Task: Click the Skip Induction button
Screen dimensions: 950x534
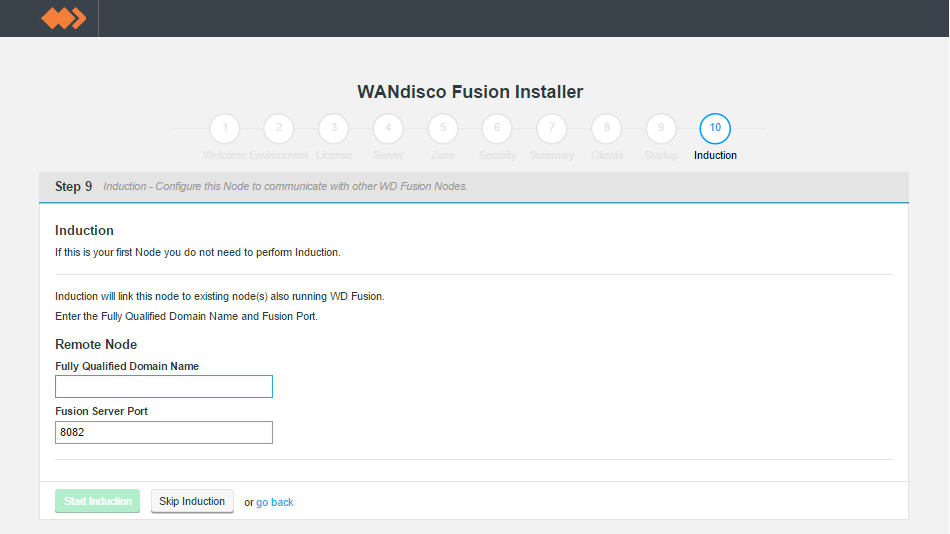Action: [192, 501]
